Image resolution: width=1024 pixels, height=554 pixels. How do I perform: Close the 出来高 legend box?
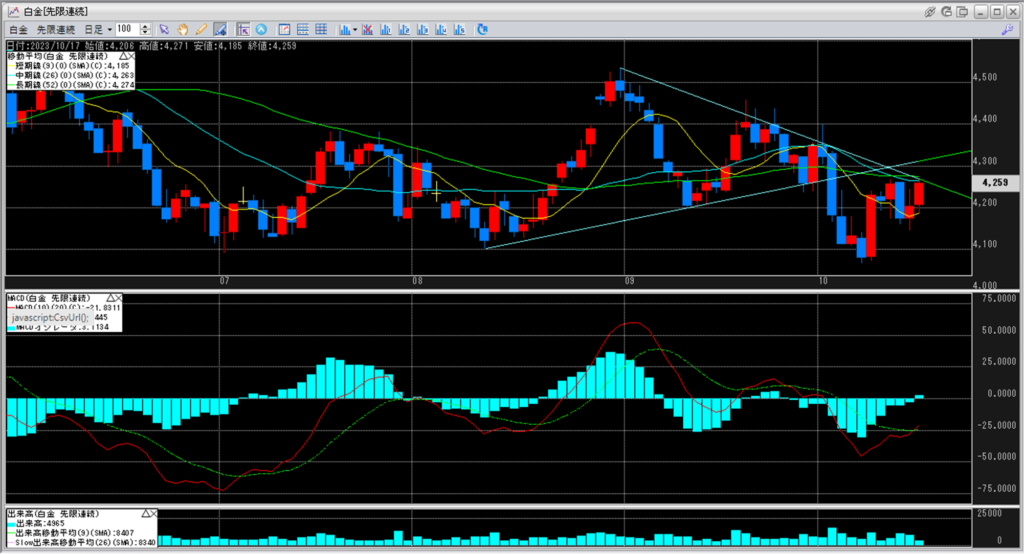153,513
